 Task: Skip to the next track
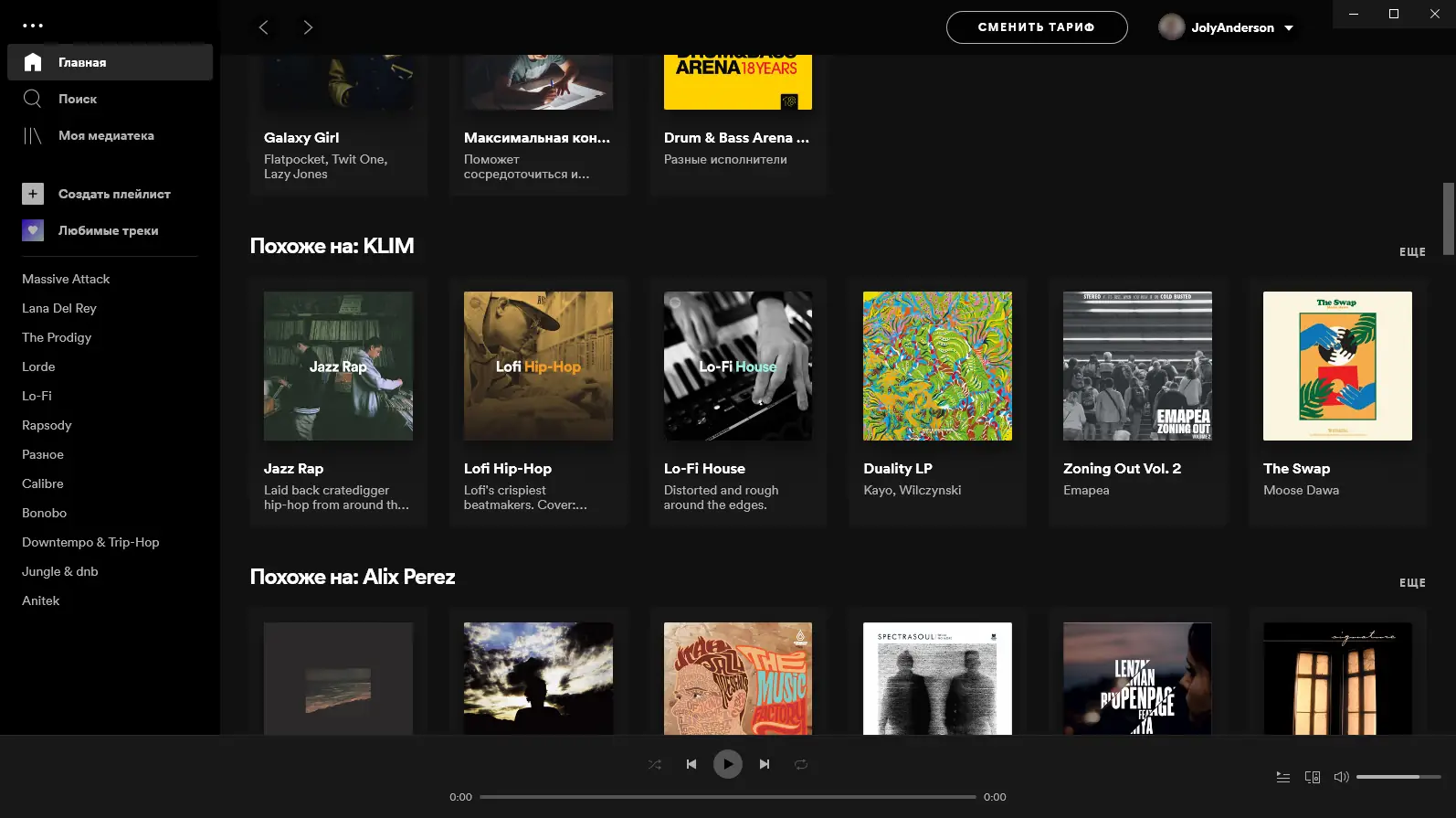[765, 764]
